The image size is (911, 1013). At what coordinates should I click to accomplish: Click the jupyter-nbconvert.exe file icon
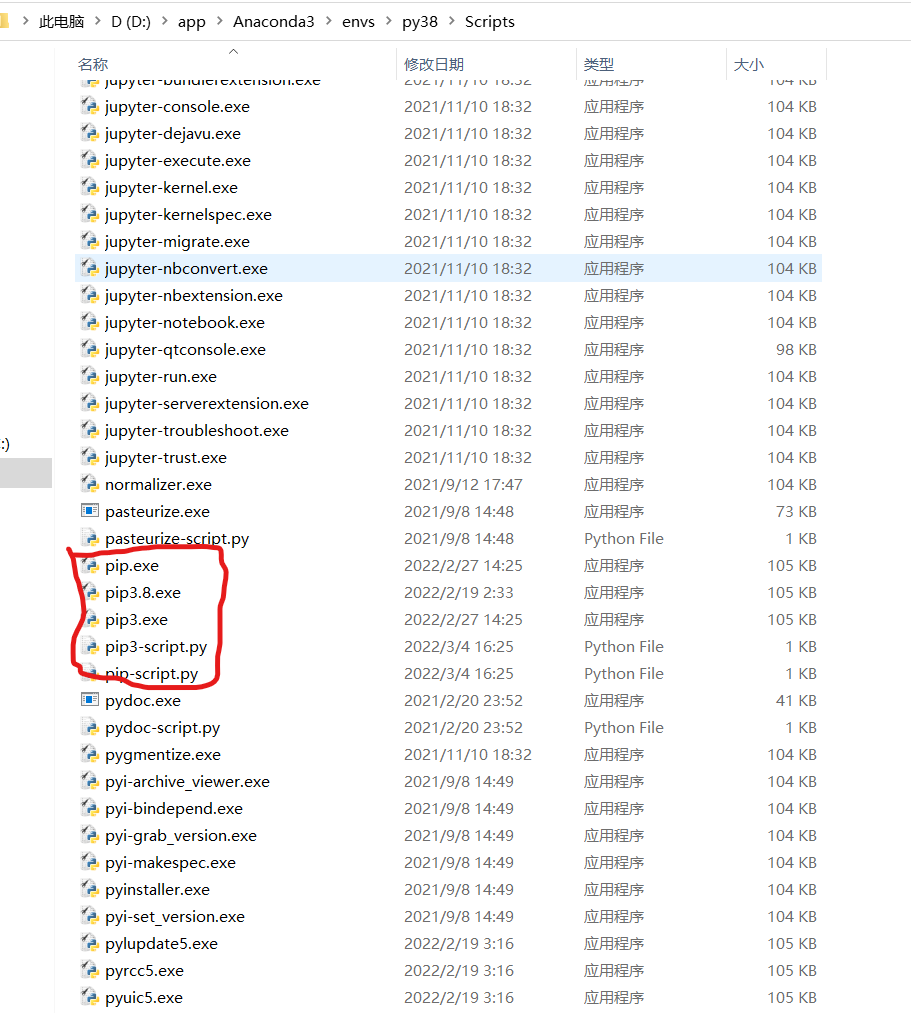point(90,268)
